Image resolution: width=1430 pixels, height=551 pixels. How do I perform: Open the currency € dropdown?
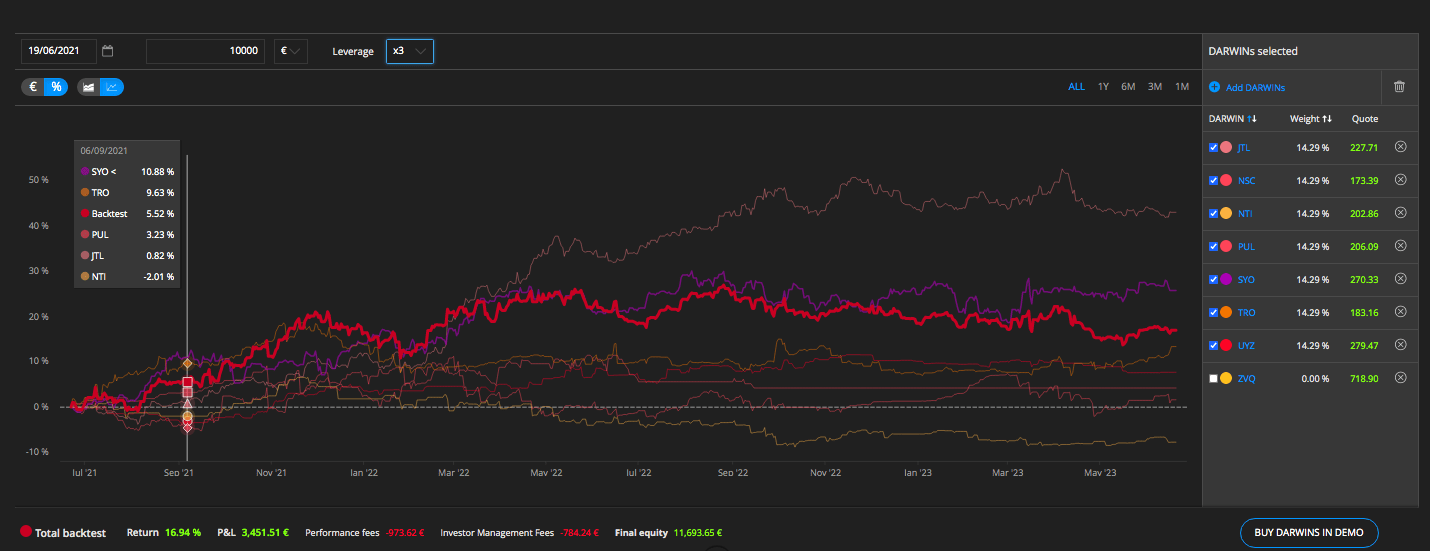tap(291, 51)
